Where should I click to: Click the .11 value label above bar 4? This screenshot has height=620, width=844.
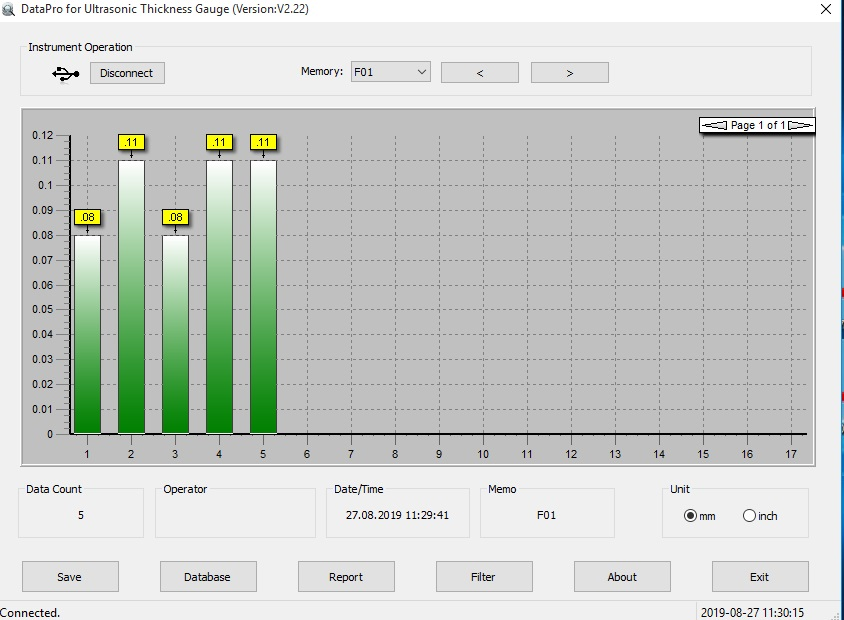point(219,142)
